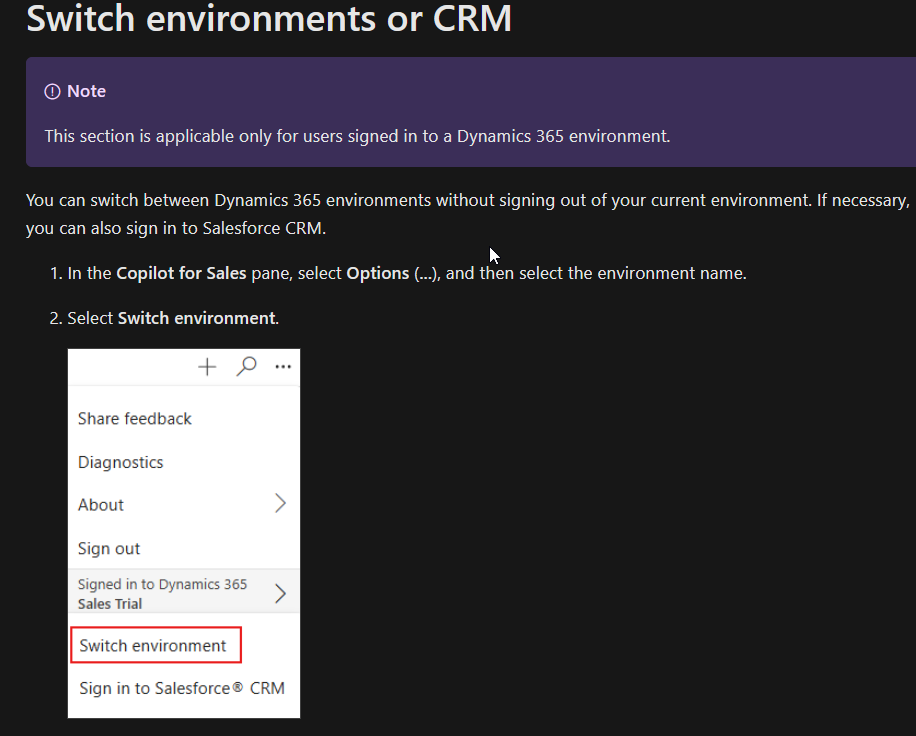916x736 pixels.
Task: Open the Options ellipsis menu icon
Action: click(x=283, y=367)
